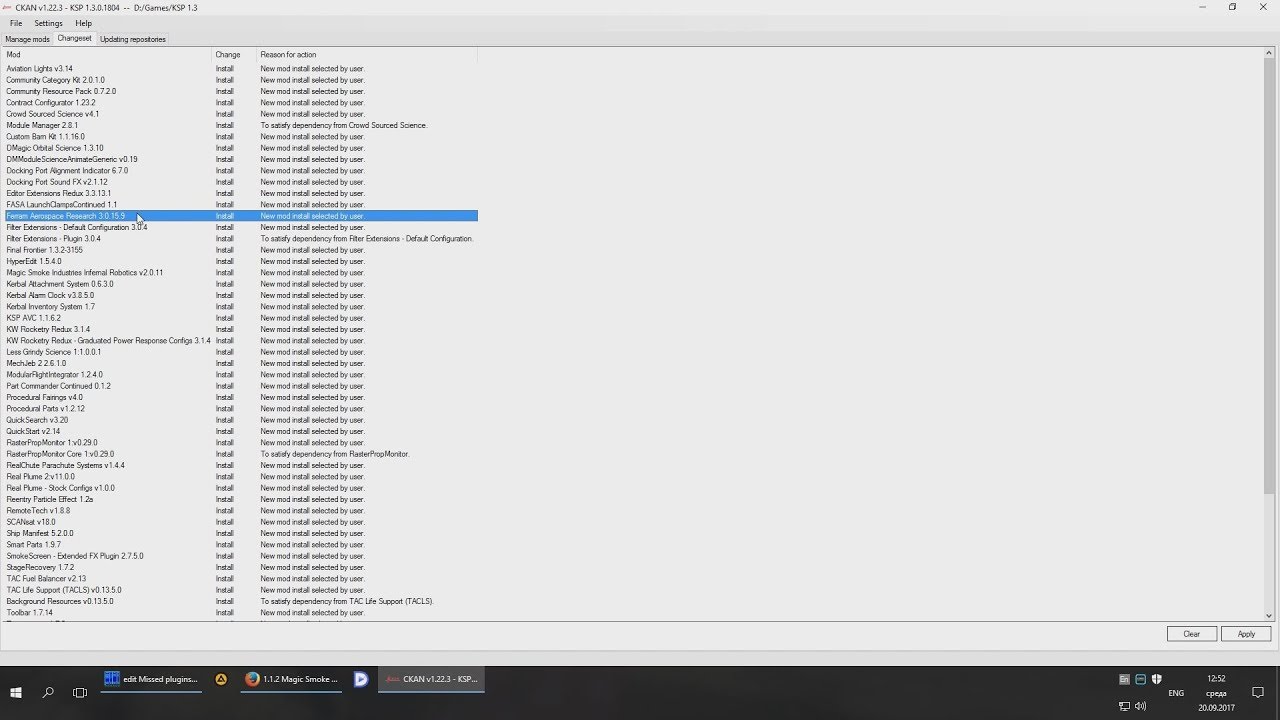The image size is (1280, 720).
Task: Select KSP AVC 1.1.6.2 row
Action: (240, 318)
